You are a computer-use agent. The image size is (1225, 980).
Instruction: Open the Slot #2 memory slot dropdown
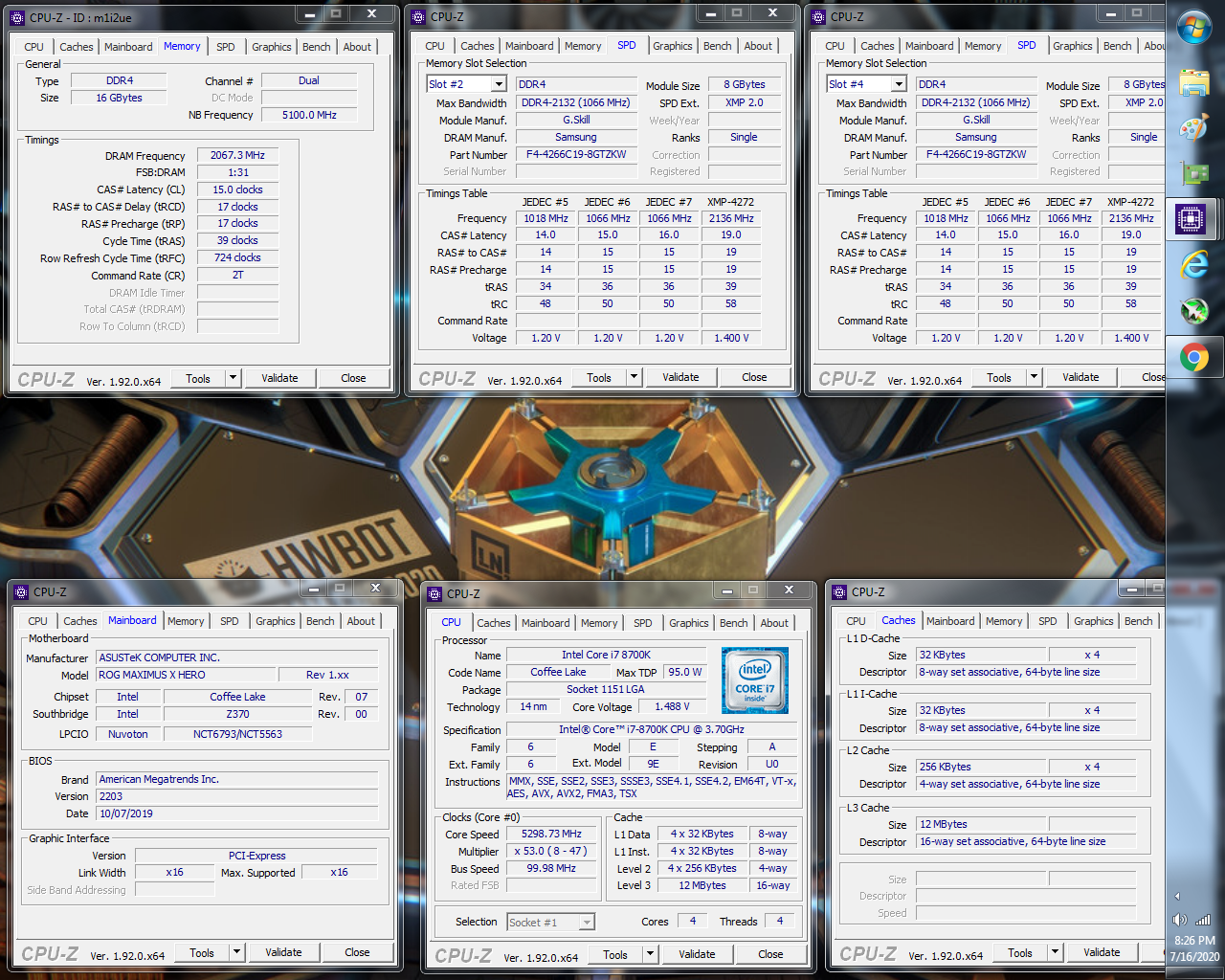click(x=498, y=84)
